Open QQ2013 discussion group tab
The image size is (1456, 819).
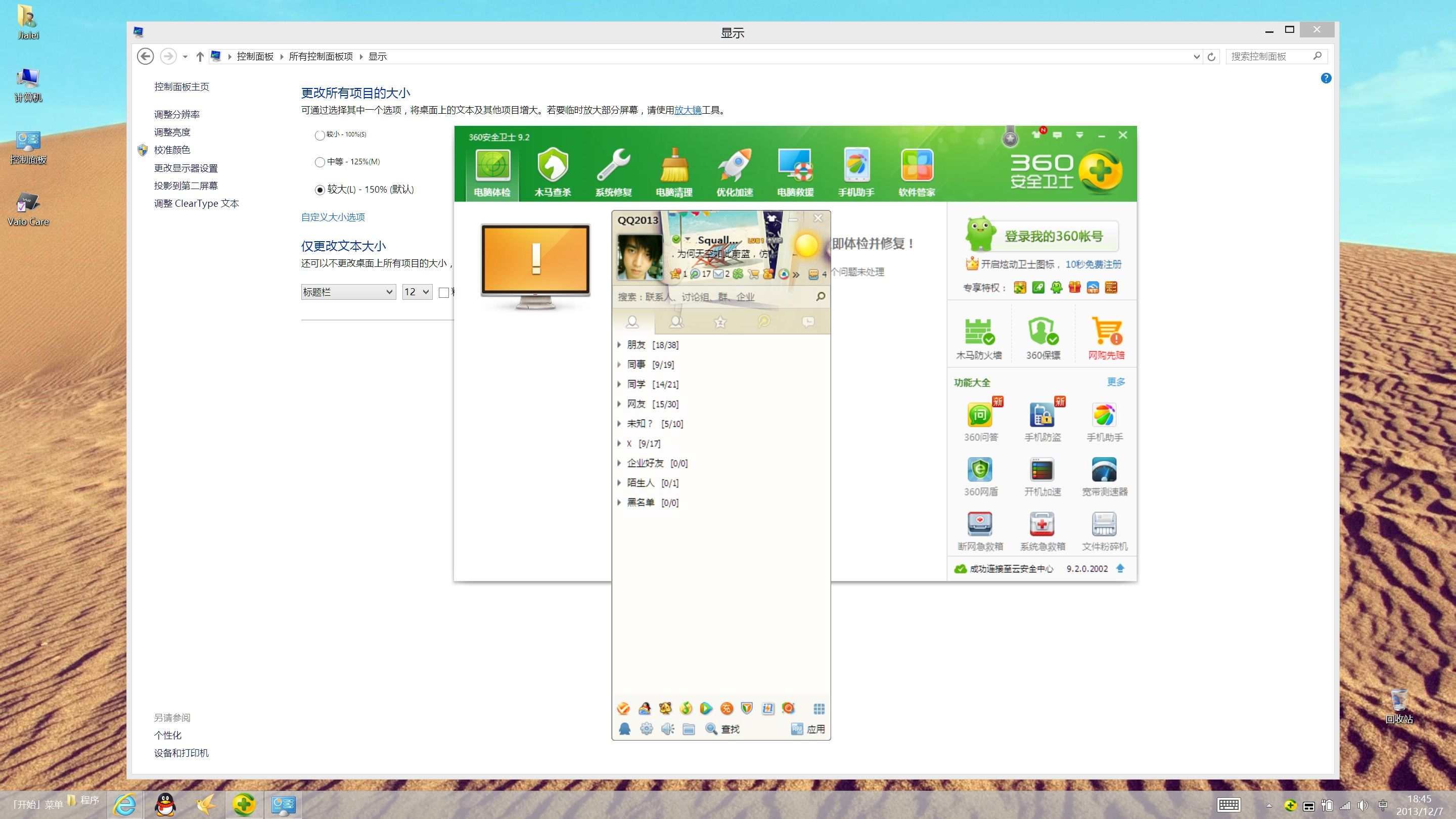(676, 321)
